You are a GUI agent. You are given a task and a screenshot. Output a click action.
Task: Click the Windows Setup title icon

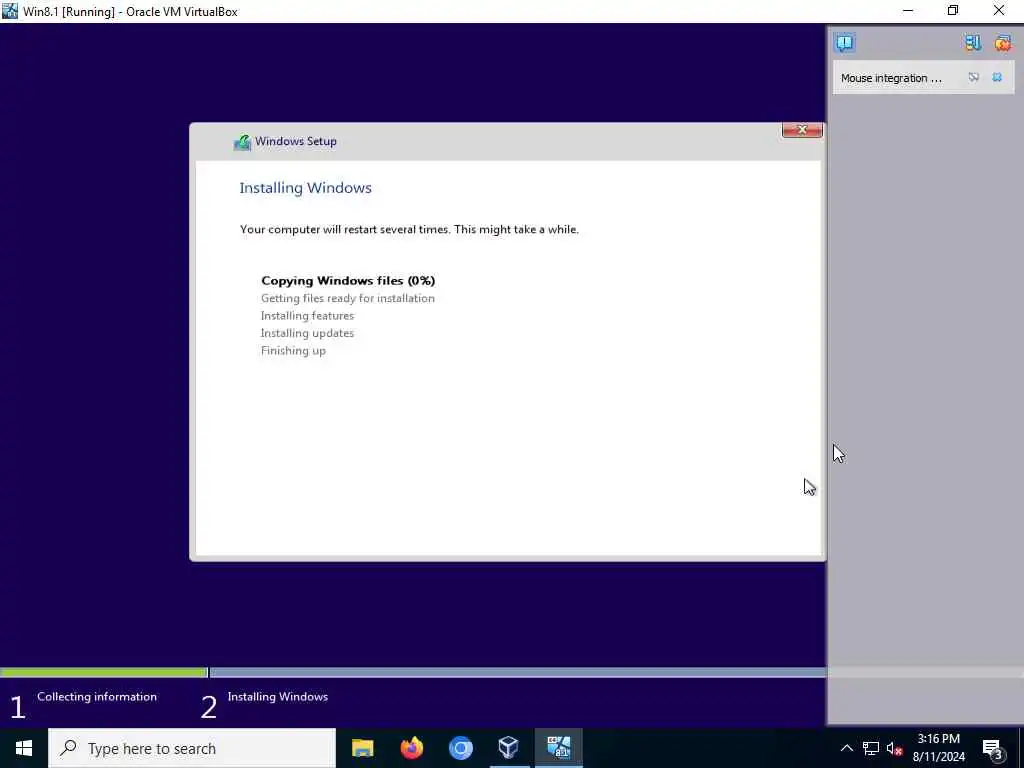(242, 142)
